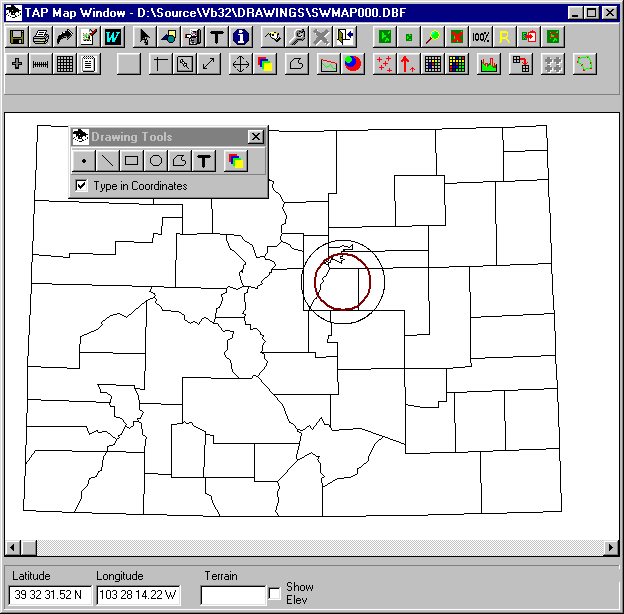
Task: Click the gray four-plus icon
Action: [x=553, y=64]
